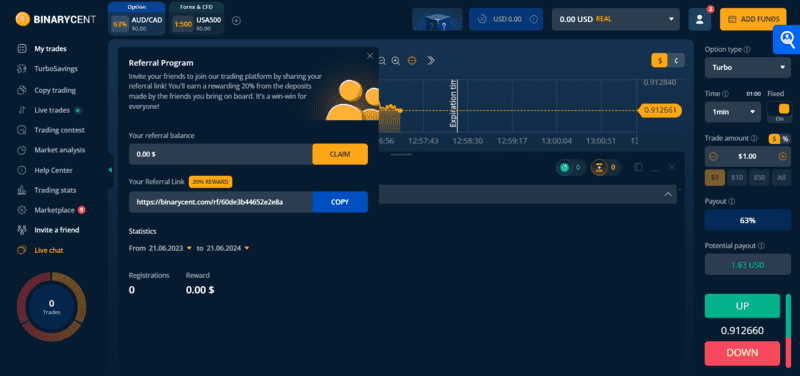Screen dimensions: 800x376
Task: Open the user profile icon
Action: click(699, 19)
